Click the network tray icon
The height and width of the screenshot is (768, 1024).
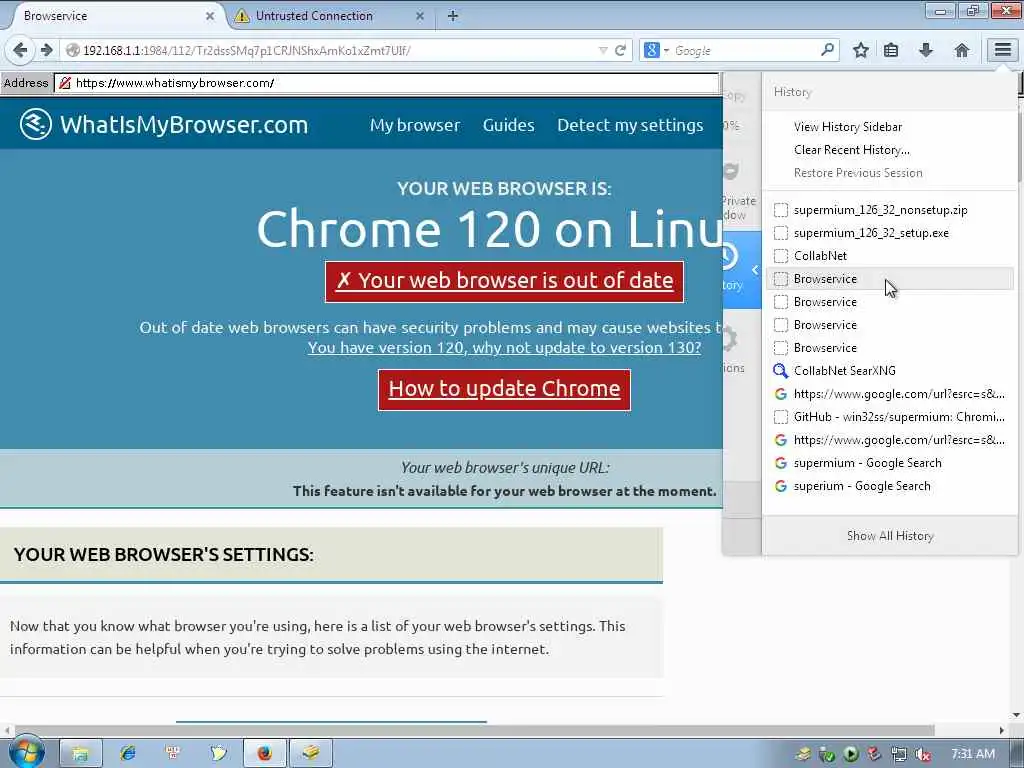(x=899, y=755)
